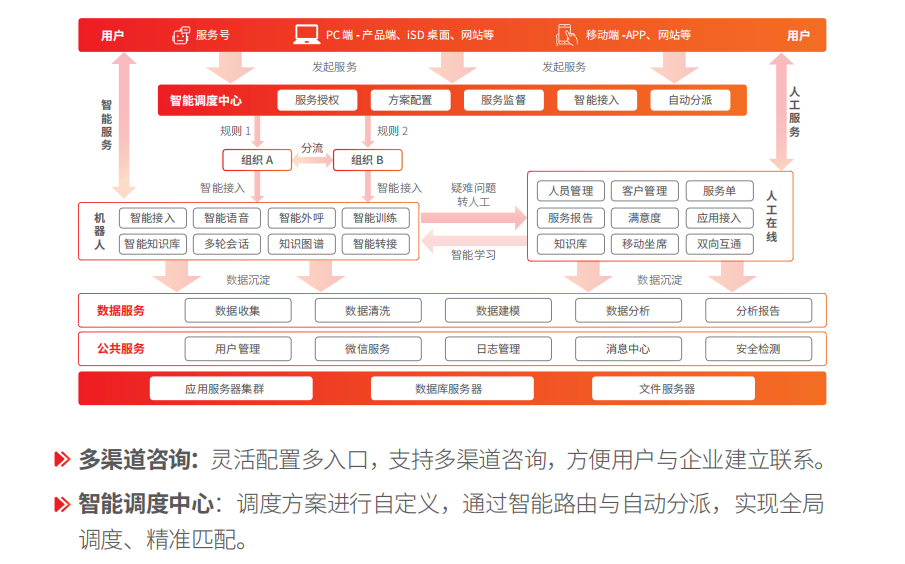Click the 智能转接 box
The image size is (905, 564).
point(375,244)
